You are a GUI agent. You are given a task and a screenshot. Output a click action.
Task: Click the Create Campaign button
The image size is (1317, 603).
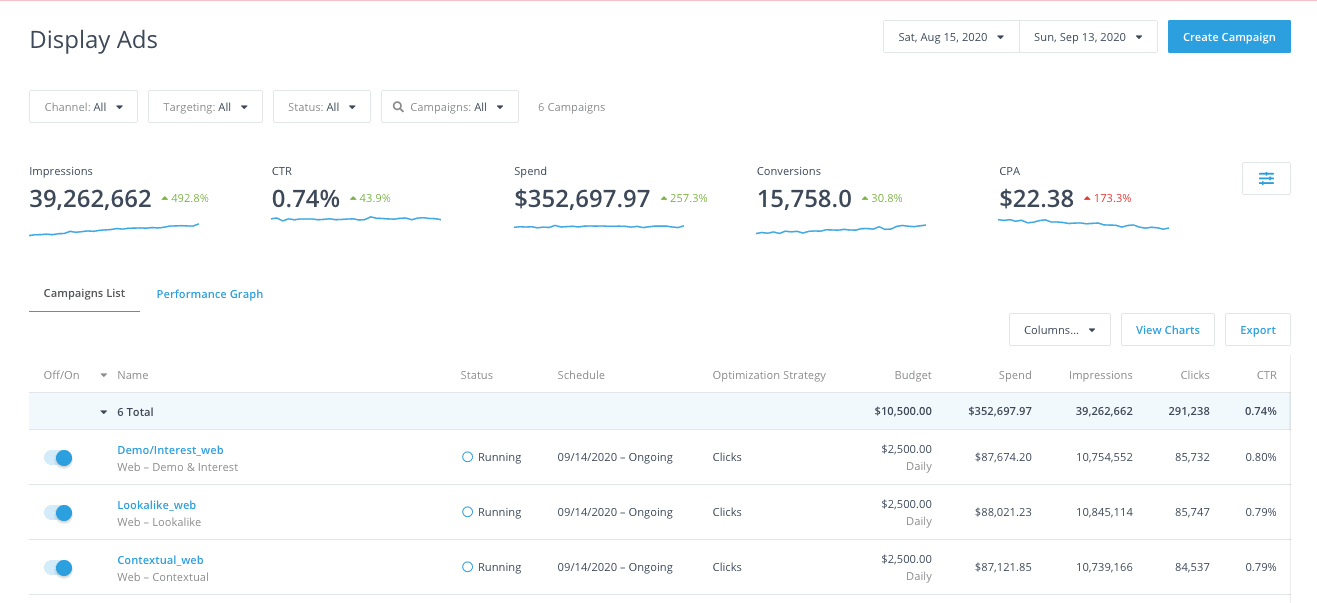(x=1229, y=37)
